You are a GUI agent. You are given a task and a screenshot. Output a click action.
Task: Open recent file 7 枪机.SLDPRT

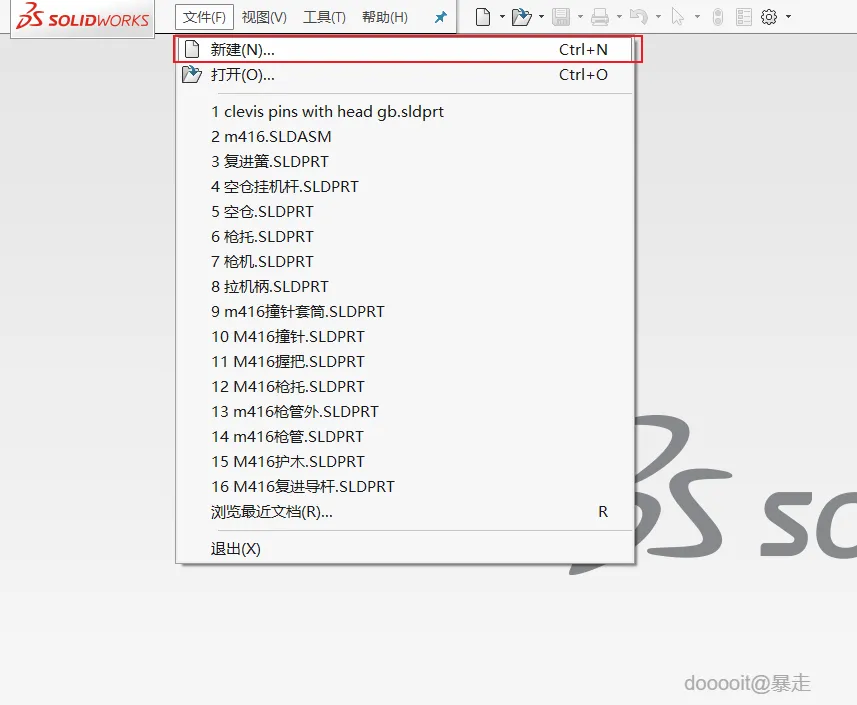click(405, 262)
